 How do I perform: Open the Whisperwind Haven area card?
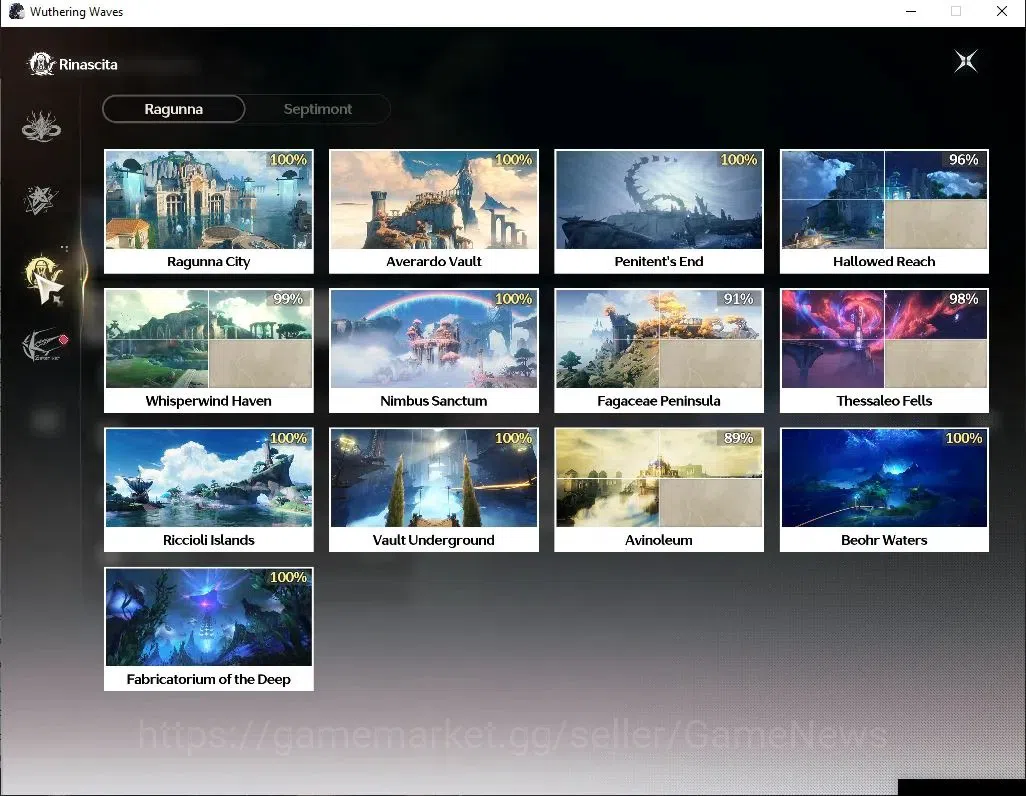click(x=209, y=350)
